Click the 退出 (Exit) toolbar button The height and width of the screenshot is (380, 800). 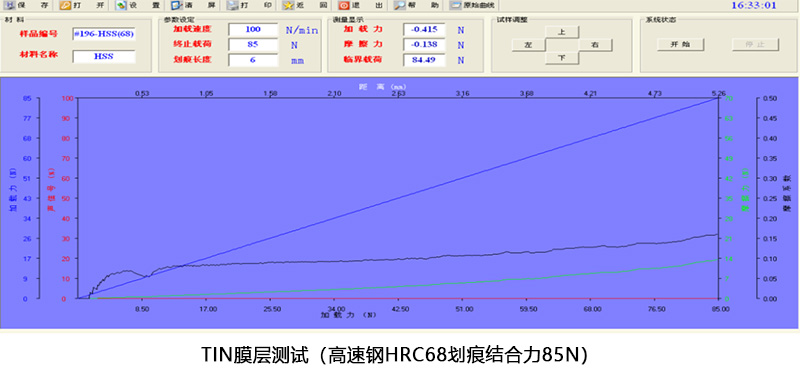tap(361, 6)
